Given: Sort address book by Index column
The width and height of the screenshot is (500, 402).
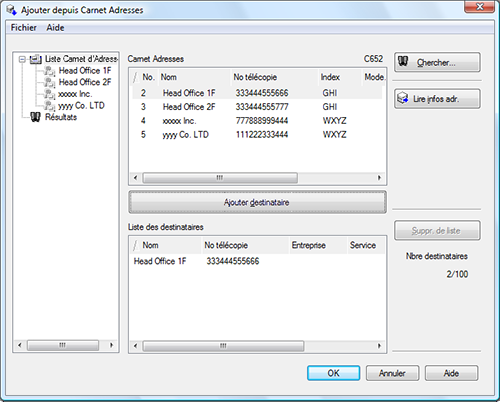Looking at the screenshot, I should click(x=340, y=77).
